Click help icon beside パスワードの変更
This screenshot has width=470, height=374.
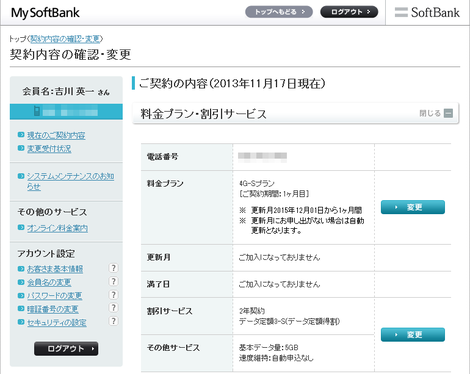[113, 295]
